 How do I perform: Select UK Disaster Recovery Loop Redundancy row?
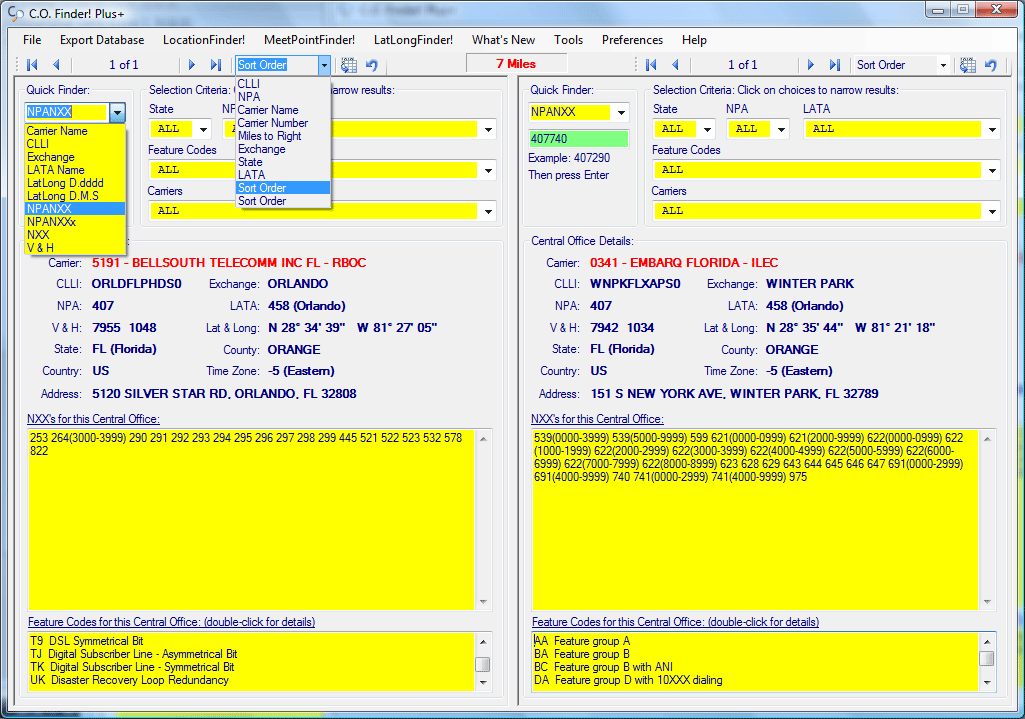pos(129,680)
